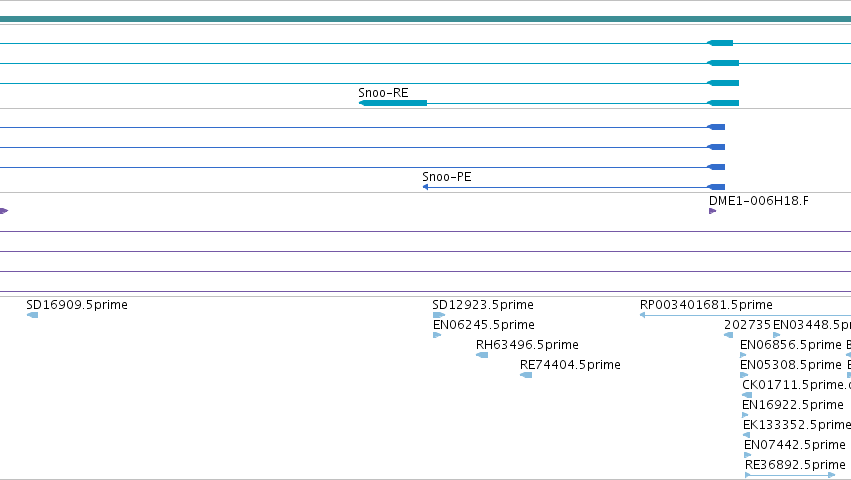Click the glyph under SD16909.5prime
Image resolution: width=851 pixels, height=480 pixels.
tap(33, 315)
